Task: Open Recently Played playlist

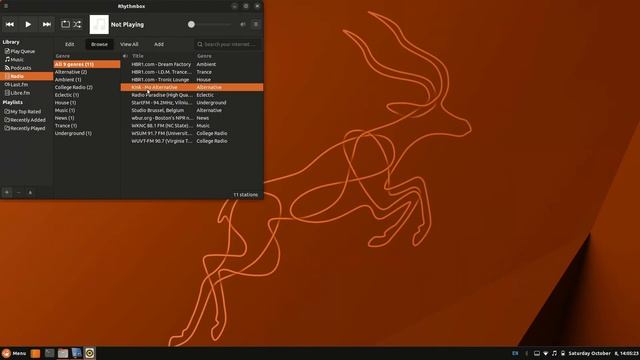Action: pos(27,128)
